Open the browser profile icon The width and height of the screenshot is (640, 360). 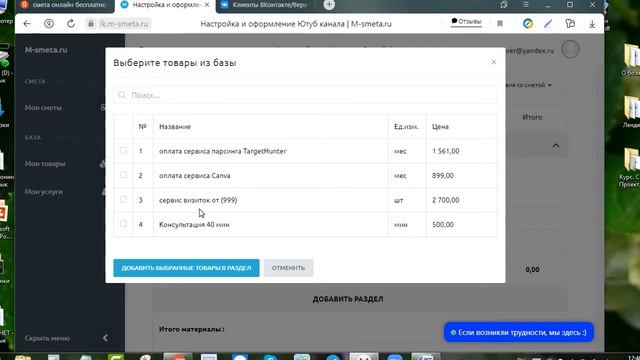click(x=49, y=24)
